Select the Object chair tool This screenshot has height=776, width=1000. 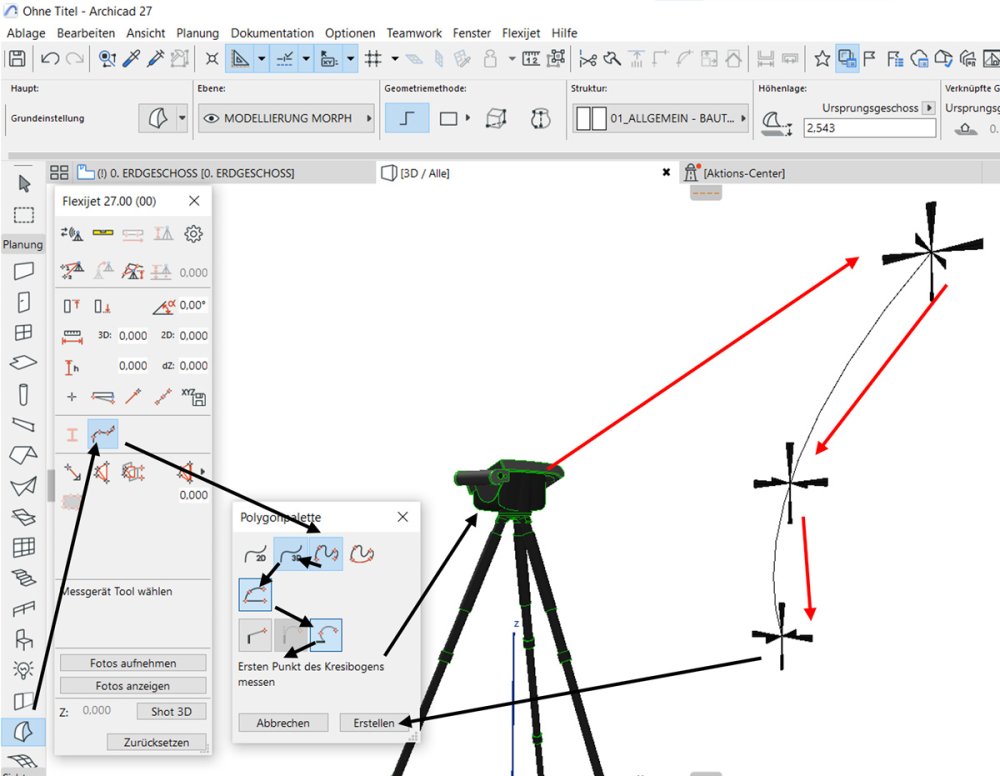[x=24, y=639]
